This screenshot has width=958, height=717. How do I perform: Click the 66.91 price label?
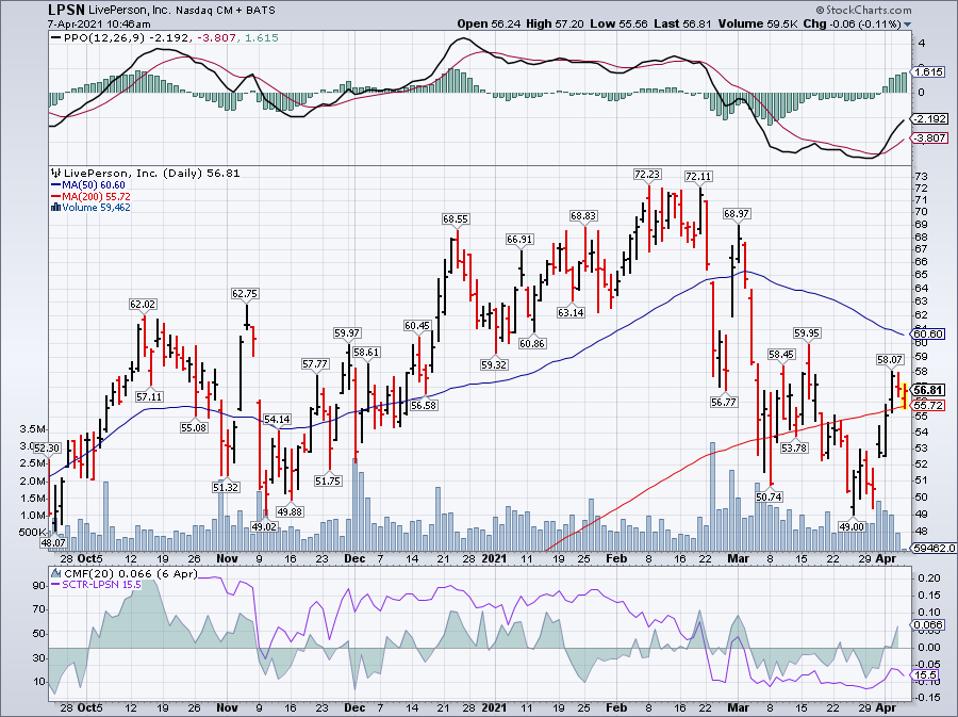pos(519,239)
